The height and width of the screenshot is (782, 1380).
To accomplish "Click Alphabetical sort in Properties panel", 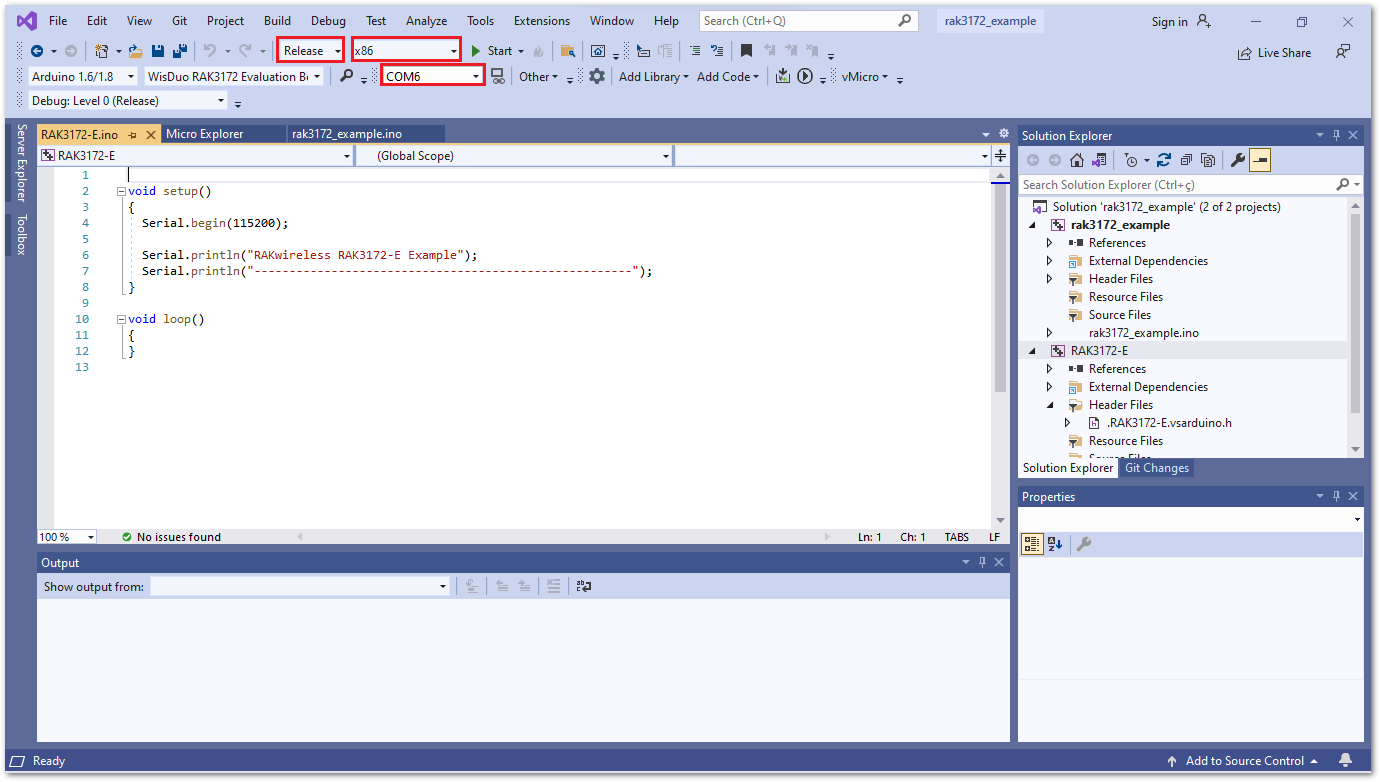I will (x=1055, y=544).
